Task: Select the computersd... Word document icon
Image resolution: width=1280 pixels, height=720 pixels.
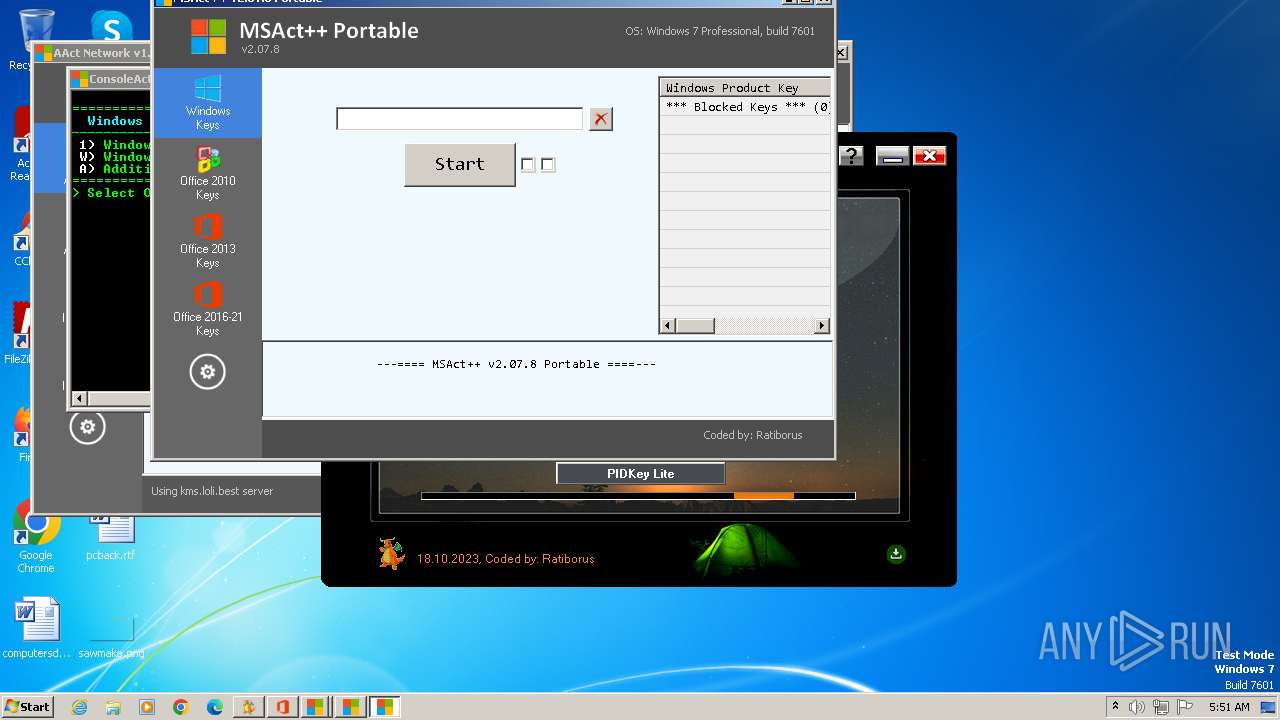Action: pos(36,628)
